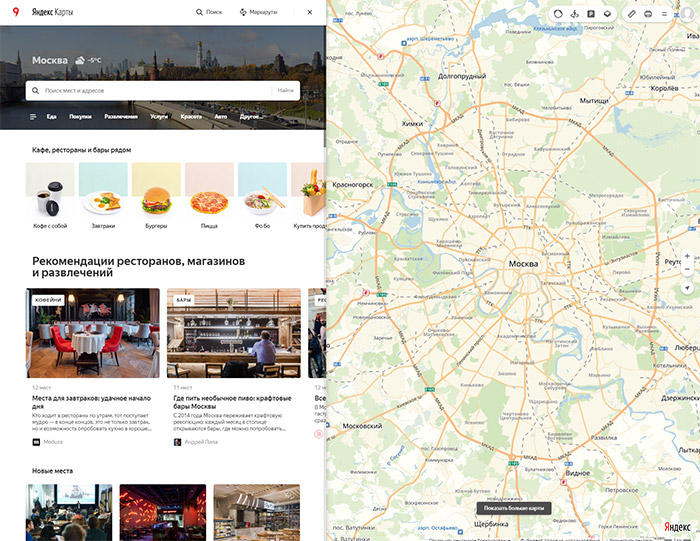Click the Москва heading in panel banner
Image resolution: width=700 pixels, height=541 pixels.
click(50, 60)
